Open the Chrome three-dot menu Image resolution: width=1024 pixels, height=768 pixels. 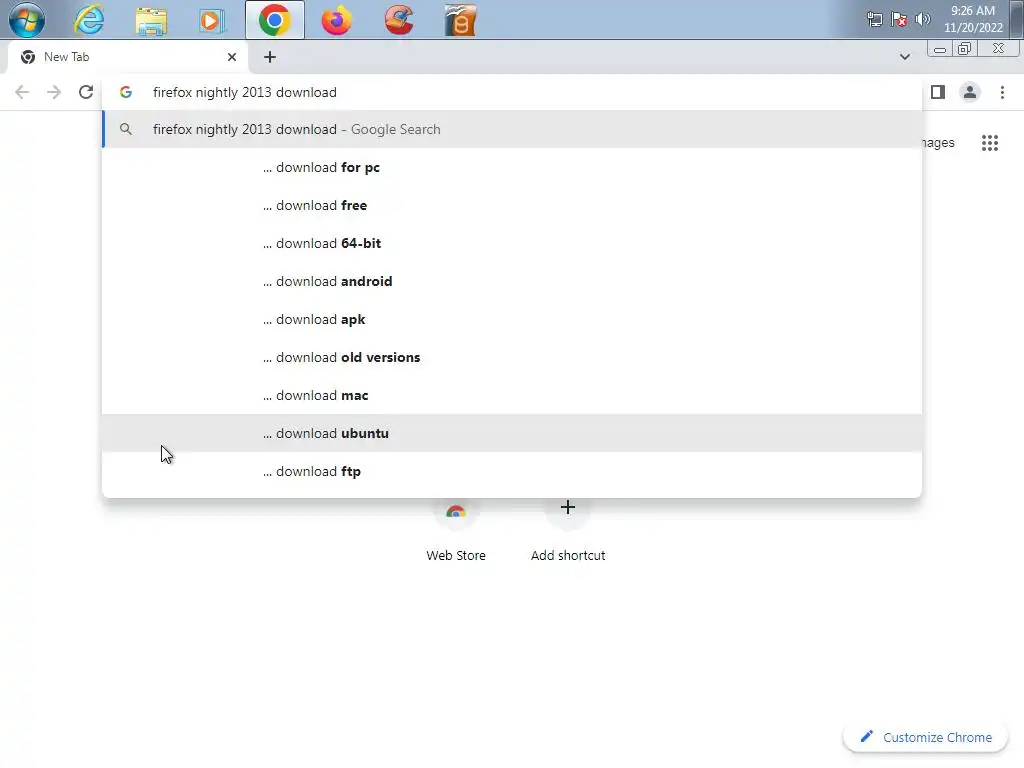click(x=1002, y=92)
